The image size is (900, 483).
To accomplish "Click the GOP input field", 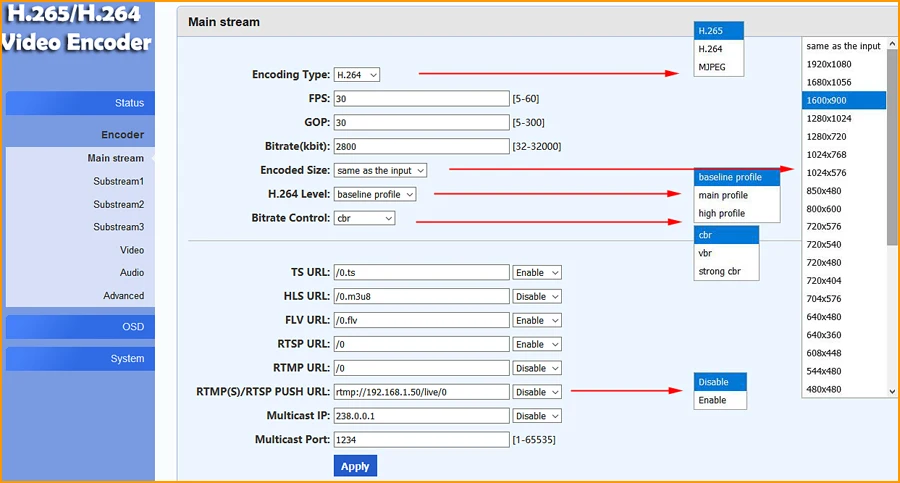I will [x=421, y=122].
